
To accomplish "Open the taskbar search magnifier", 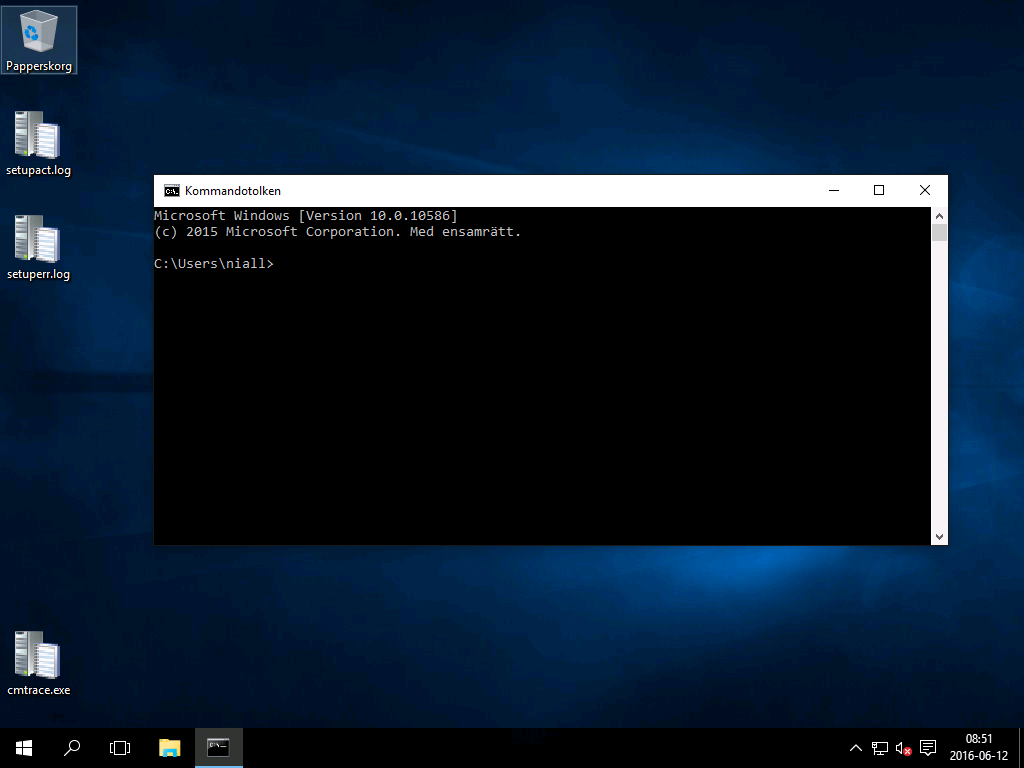I will [72, 748].
